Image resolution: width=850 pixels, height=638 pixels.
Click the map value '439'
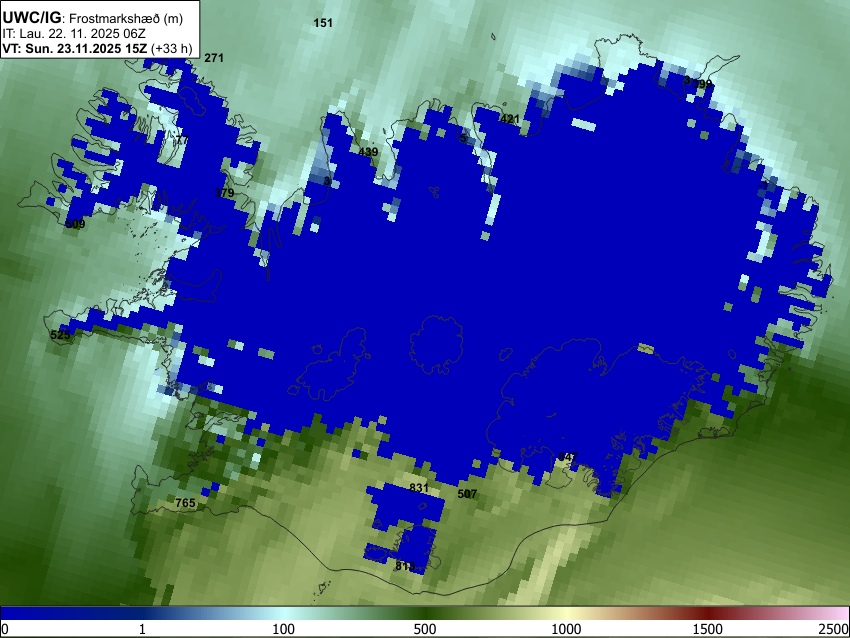pyautogui.click(x=368, y=152)
